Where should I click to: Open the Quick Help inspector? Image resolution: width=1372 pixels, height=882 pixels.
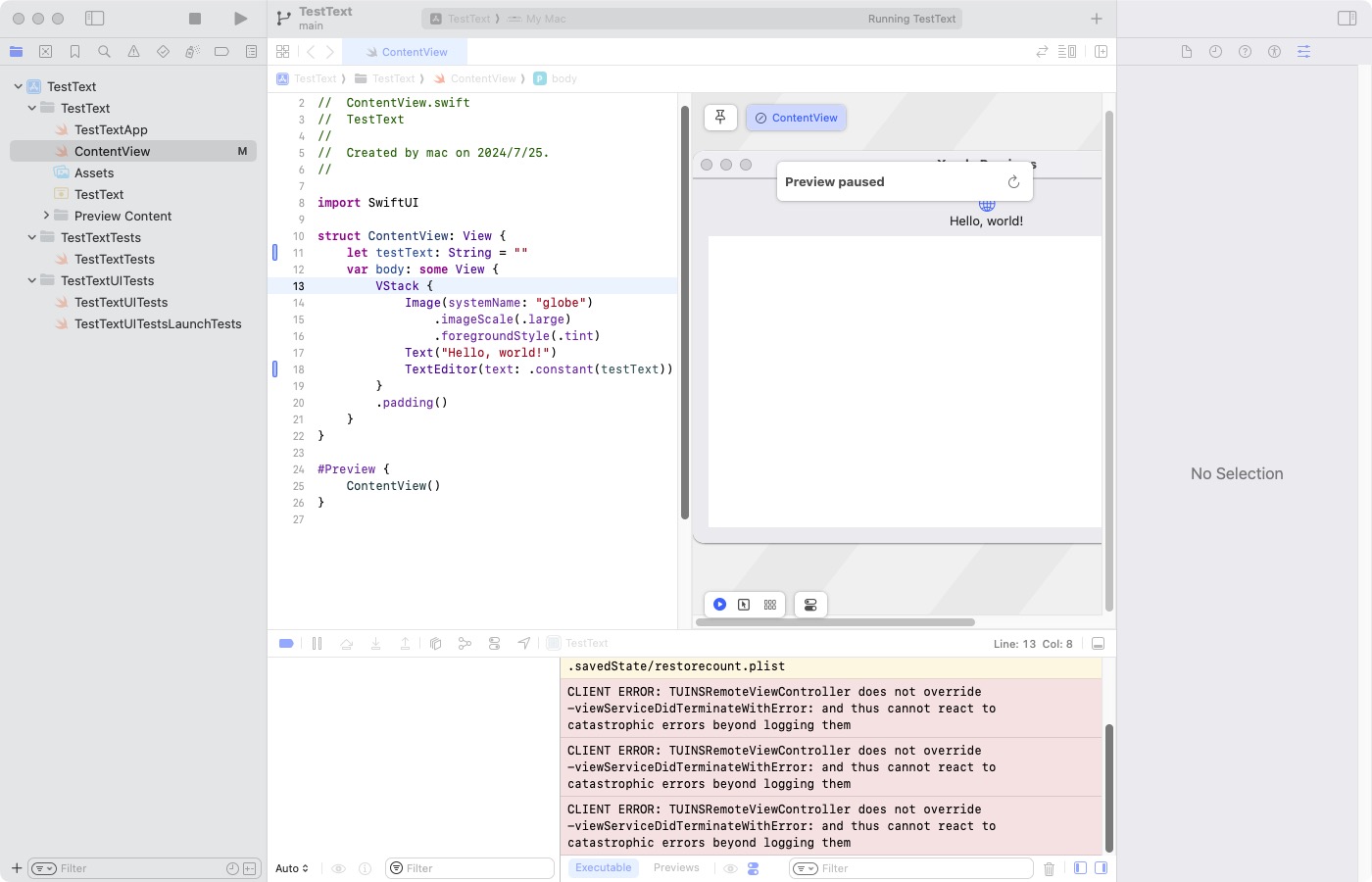click(x=1245, y=52)
